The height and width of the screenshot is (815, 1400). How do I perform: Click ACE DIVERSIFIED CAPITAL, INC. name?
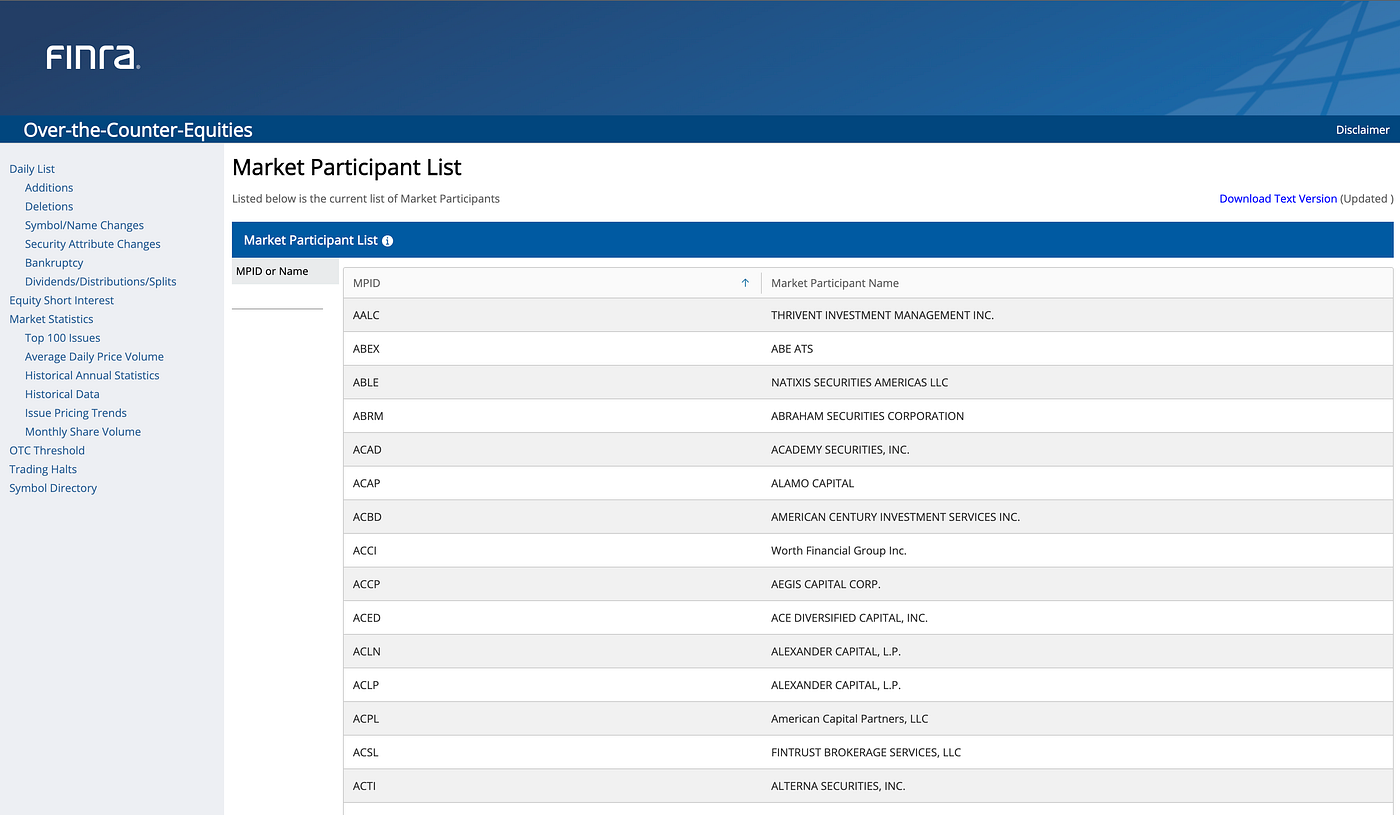tap(849, 618)
